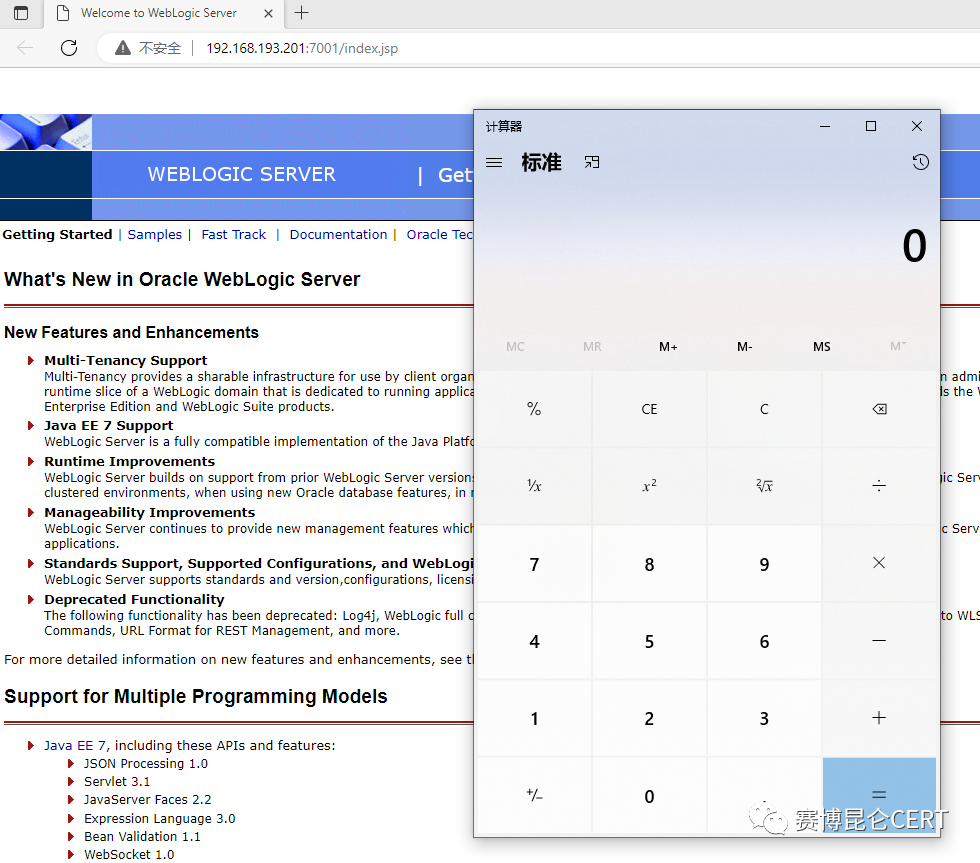Image resolution: width=980 pixels, height=863 pixels.
Task: Click the browser address bar URL
Action: (302, 48)
